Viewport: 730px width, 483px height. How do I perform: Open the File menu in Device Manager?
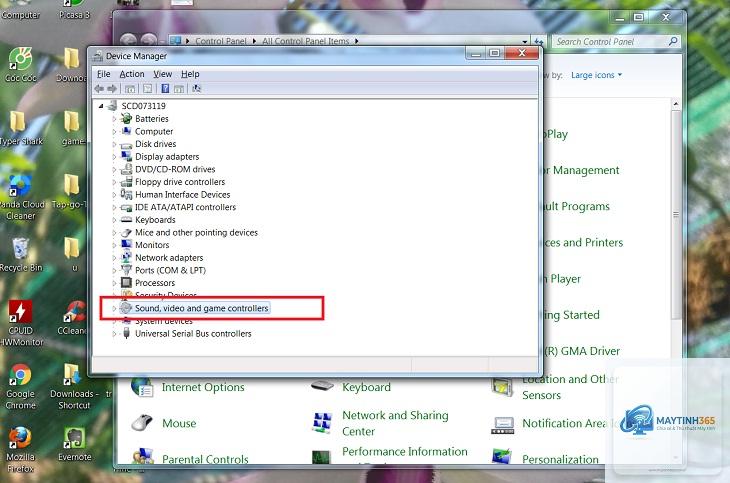tap(103, 74)
